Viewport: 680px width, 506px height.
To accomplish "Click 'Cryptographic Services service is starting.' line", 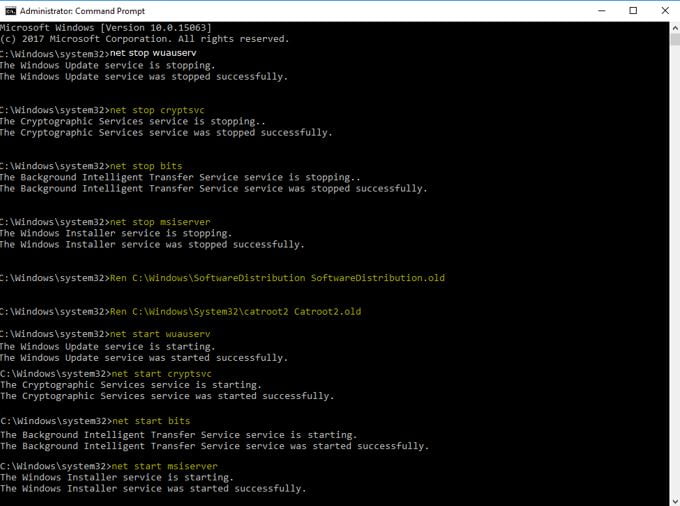I will [x=131, y=385].
